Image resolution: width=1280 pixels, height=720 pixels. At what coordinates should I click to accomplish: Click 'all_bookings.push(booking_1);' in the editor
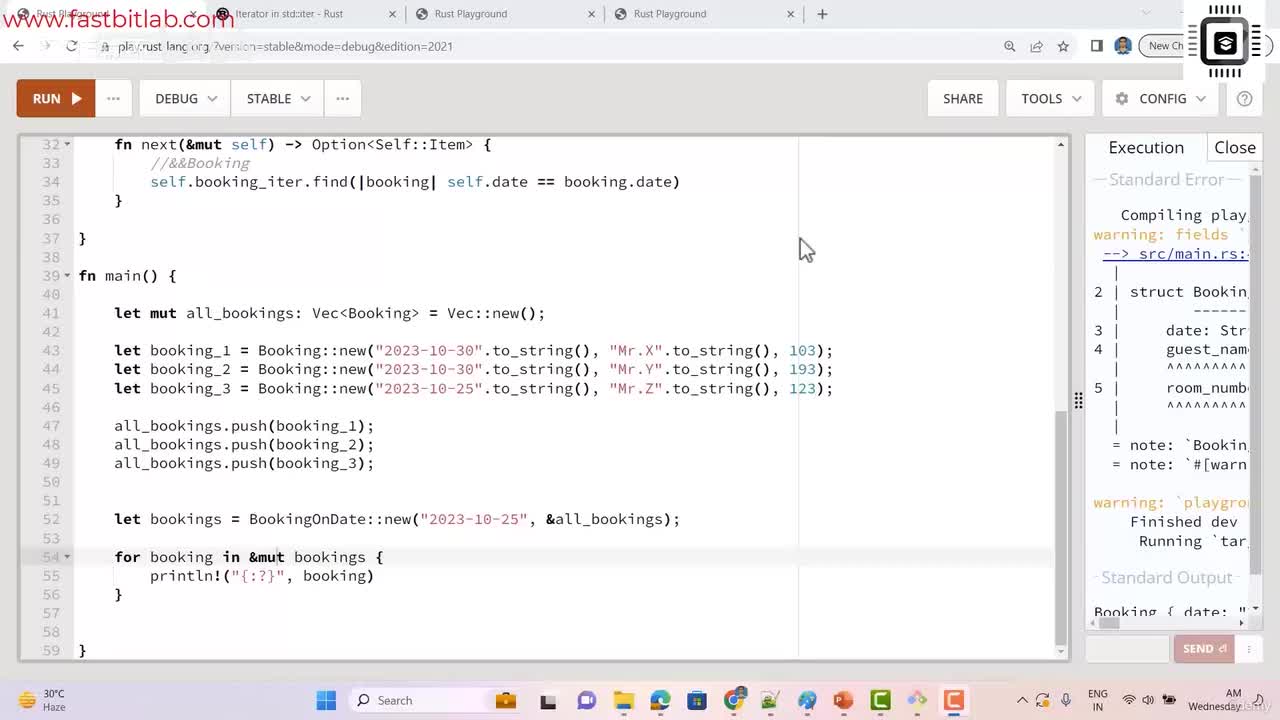(244, 426)
